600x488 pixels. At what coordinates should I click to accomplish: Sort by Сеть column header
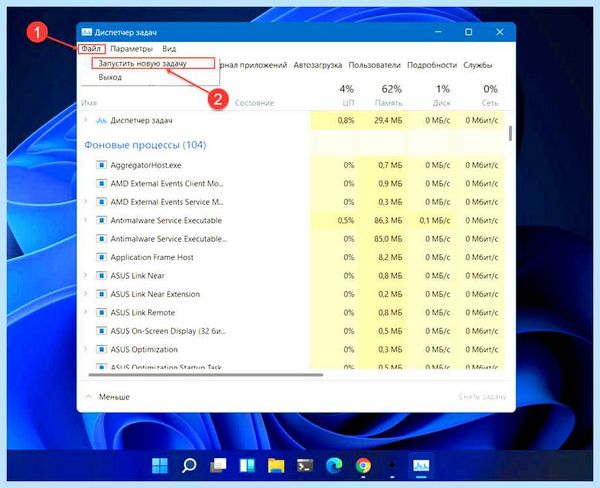pos(490,103)
